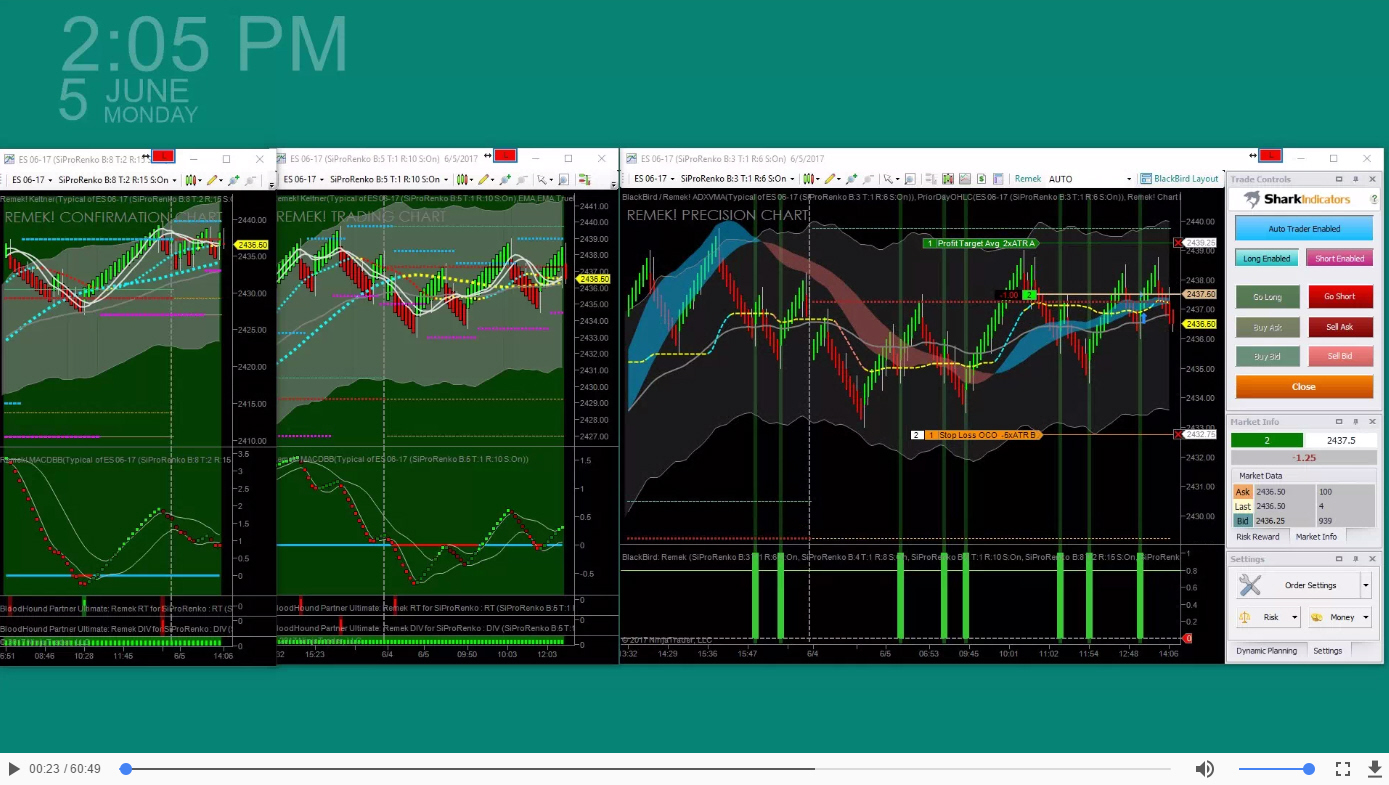The width and height of the screenshot is (1389, 785).
Task: Open chart style icon in Trading chart toolbar
Action: click(464, 180)
